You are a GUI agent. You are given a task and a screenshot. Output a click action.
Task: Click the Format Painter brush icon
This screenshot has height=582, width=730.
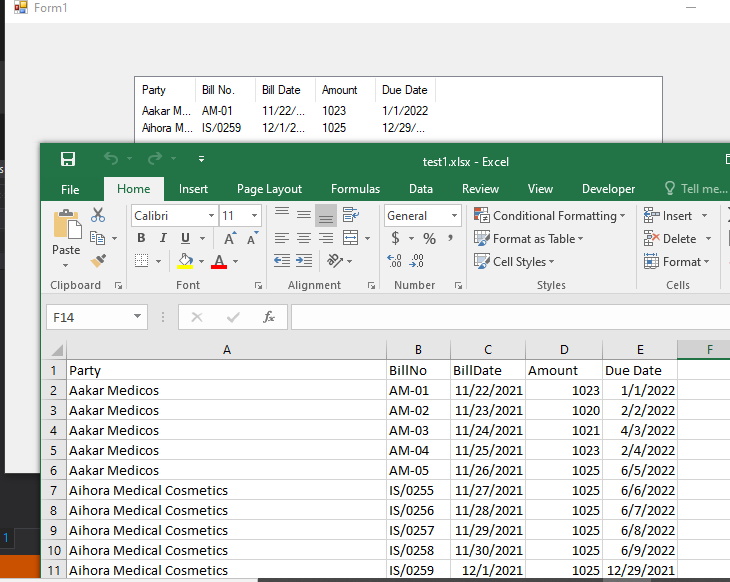tap(98, 260)
